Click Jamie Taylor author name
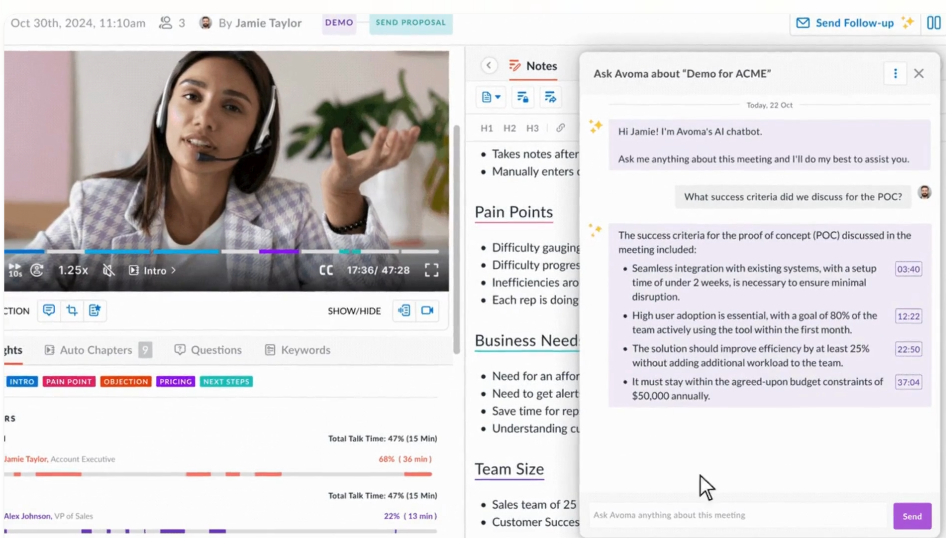946x538 pixels. 268,23
